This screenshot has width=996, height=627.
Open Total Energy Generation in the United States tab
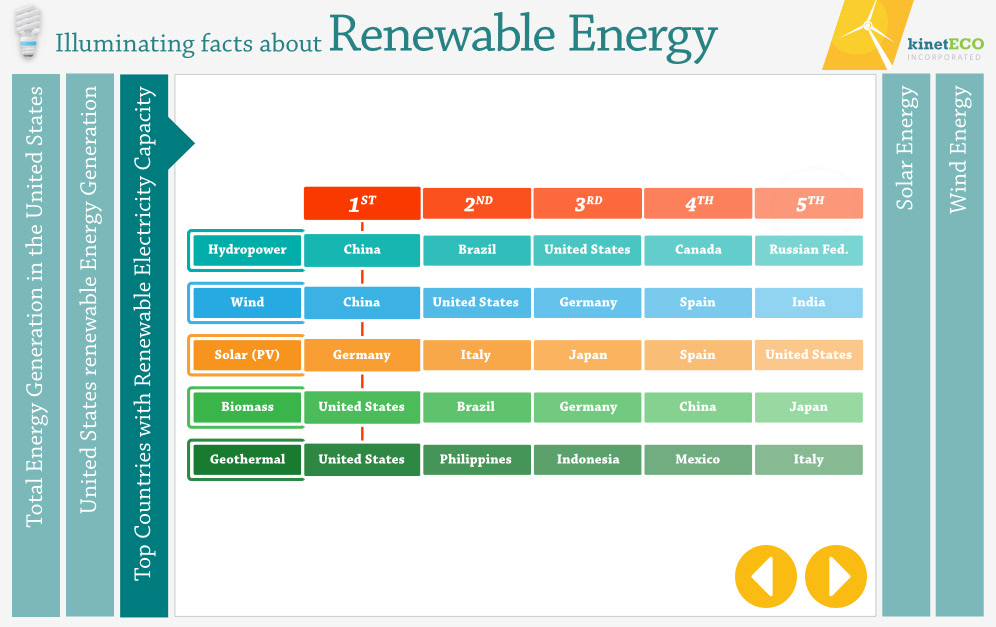pos(36,345)
